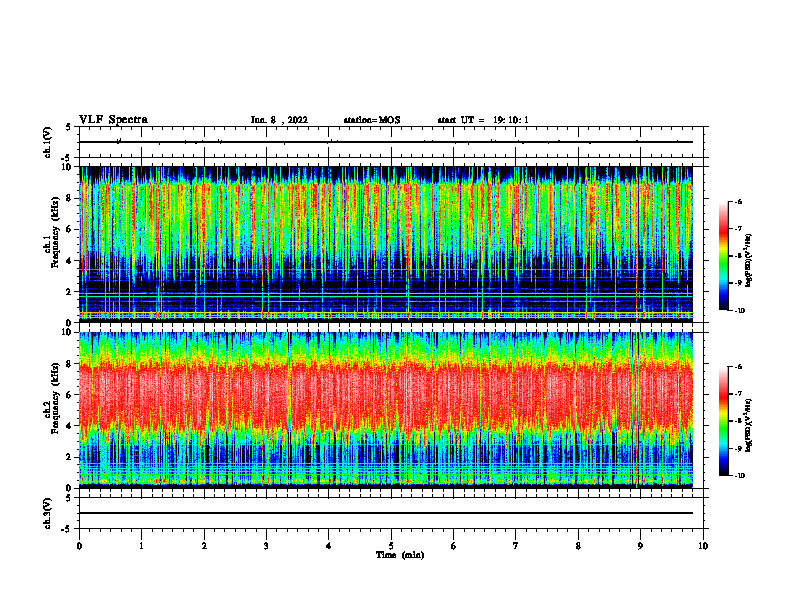
Task: Click the "0" tick label on the time axis
Action: tap(79, 546)
